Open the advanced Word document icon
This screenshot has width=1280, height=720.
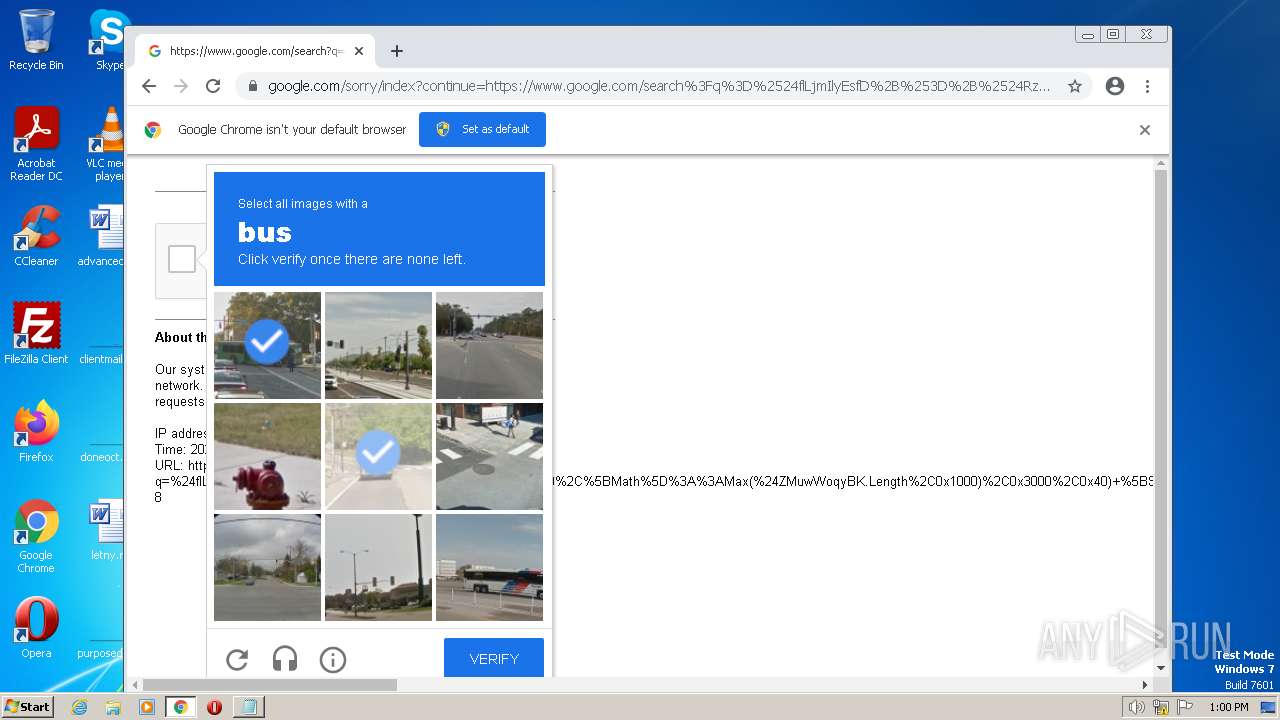[x=100, y=236]
